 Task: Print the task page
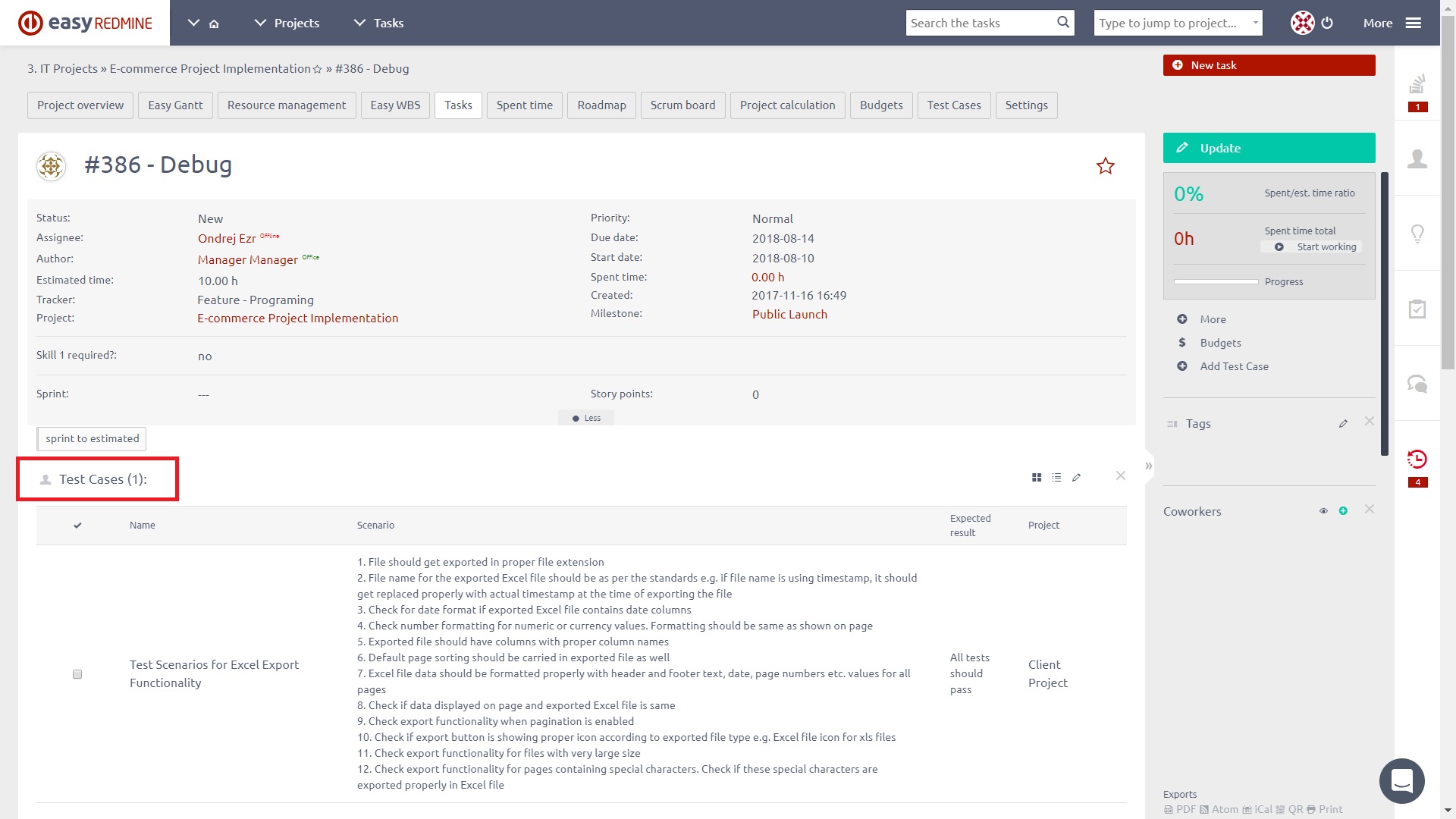(1325, 809)
